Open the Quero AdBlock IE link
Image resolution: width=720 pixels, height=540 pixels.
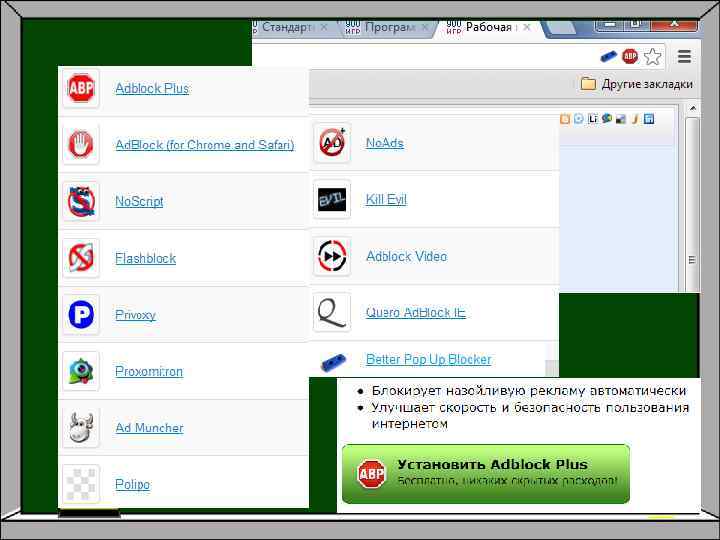pyautogui.click(x=416, y=312)
